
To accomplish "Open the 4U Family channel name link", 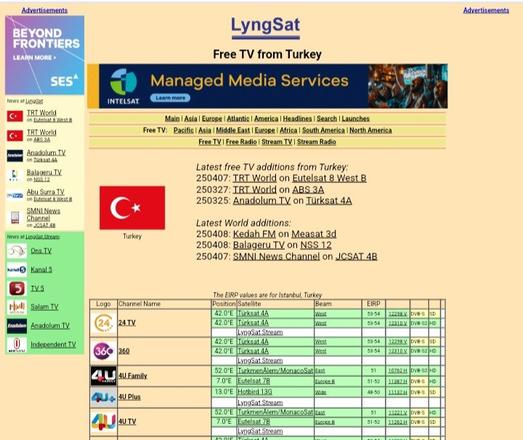I will point(133,376).
